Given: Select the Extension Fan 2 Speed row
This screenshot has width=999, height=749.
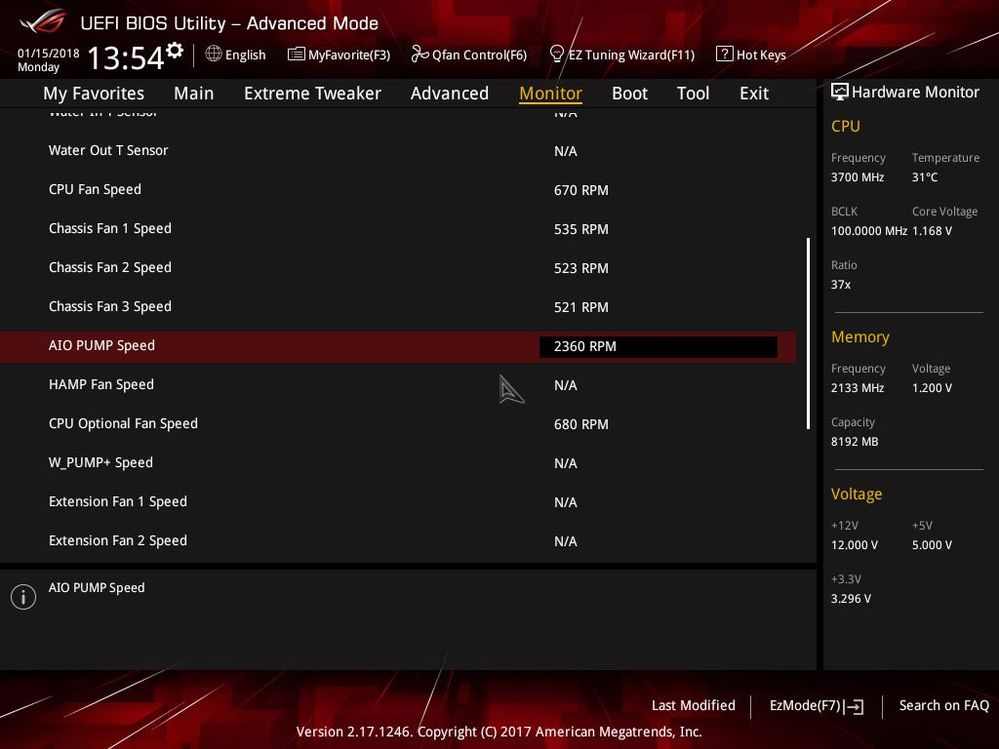Looking at the screenshot, I should click(x=398, y=541).
